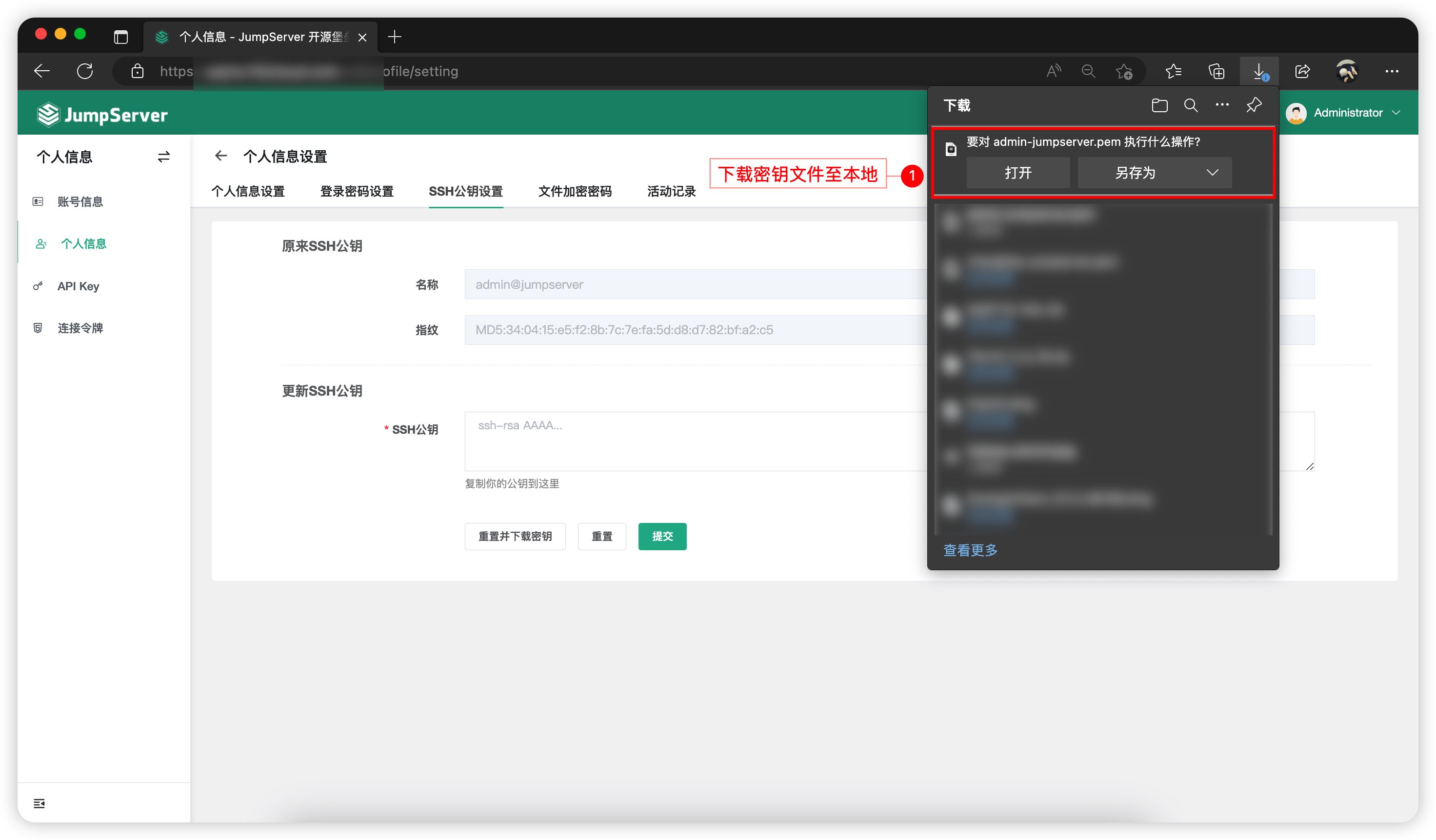Screen dimensions: 1436x840
Task: Open the downloads folder icon
Action: click(1159, 105)
